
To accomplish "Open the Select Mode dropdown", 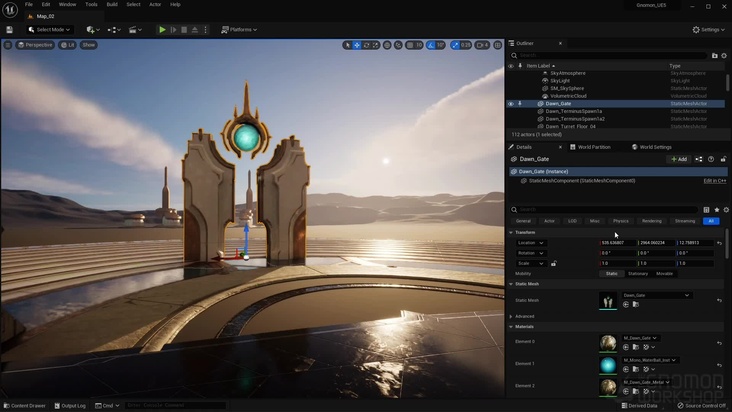I will pyautogui.click(x=49, y=30).
